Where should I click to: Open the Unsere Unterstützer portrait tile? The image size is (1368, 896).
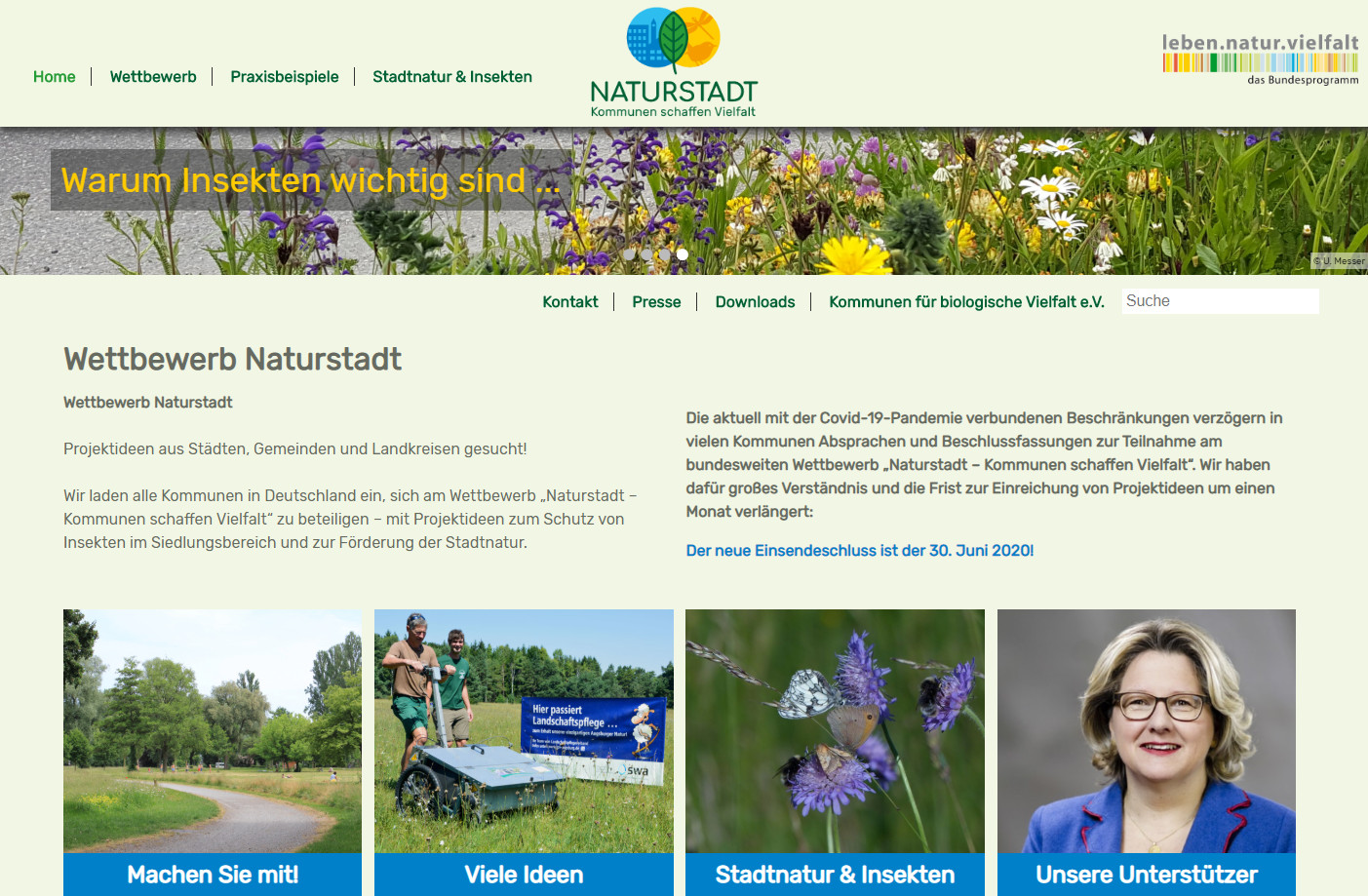(1146, 731)
